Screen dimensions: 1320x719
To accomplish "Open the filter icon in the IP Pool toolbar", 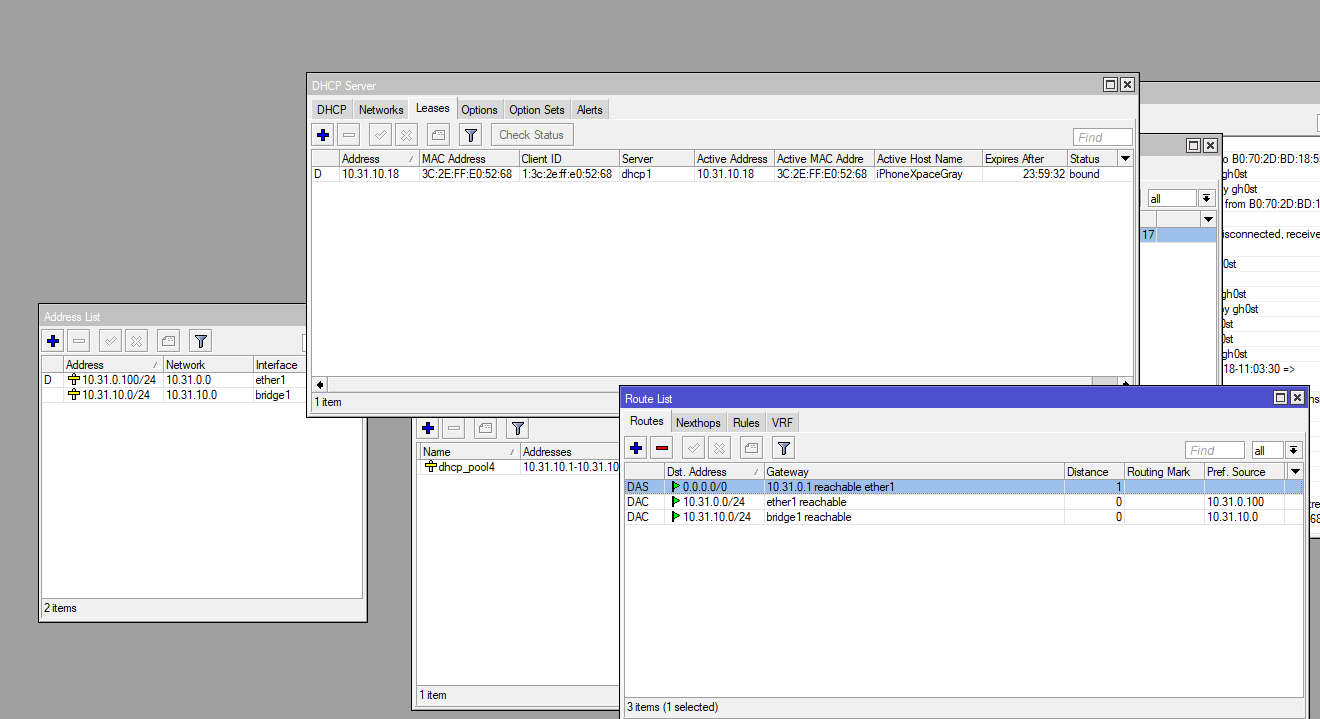I will [517, 428].
